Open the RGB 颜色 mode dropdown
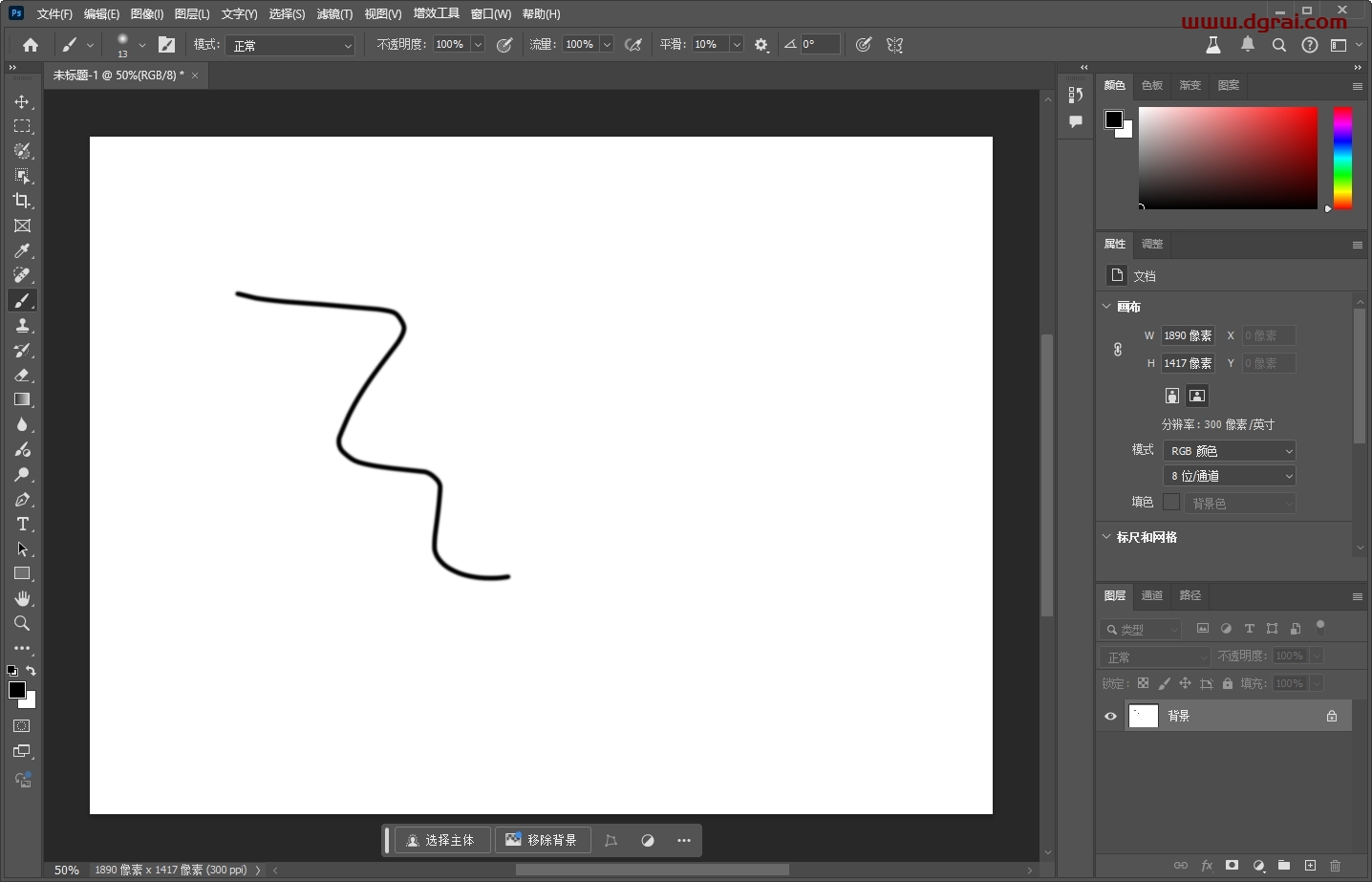This screenshot has width=1372, height=882. 1230,450
